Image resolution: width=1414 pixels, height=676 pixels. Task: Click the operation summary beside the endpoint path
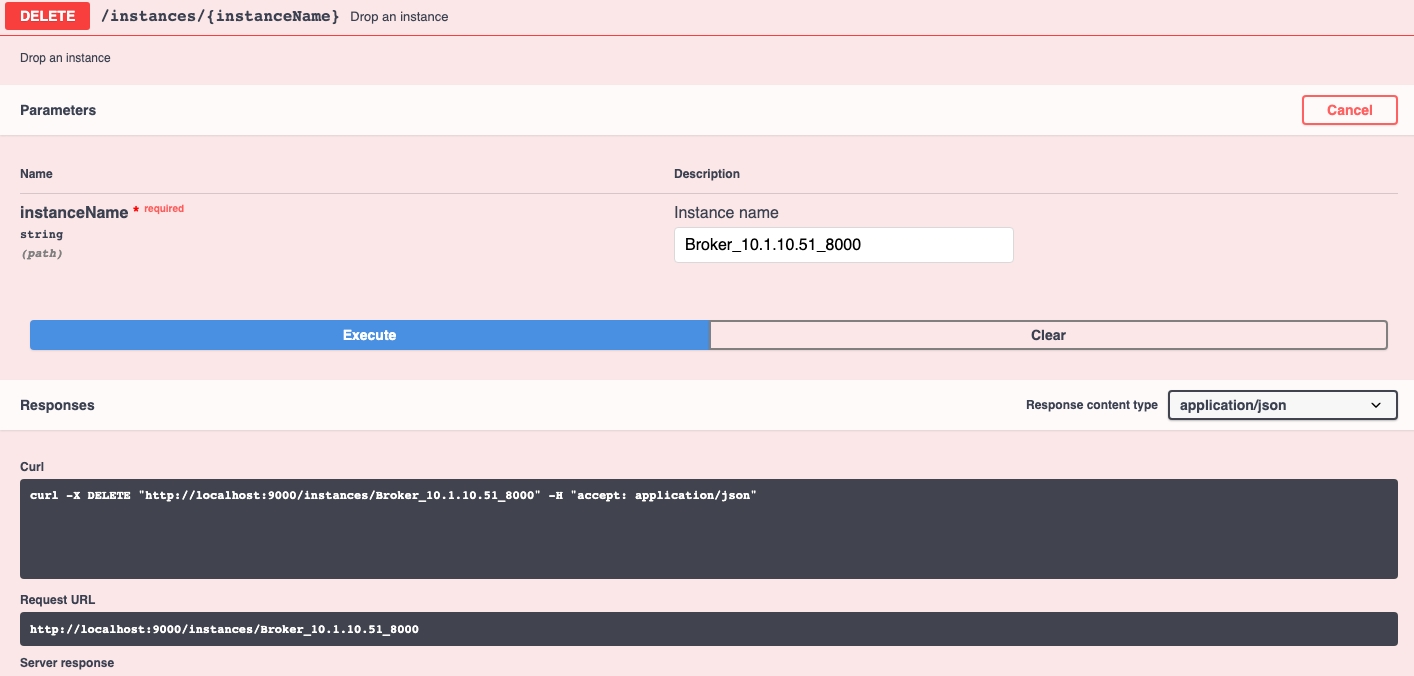coord(399,17)
